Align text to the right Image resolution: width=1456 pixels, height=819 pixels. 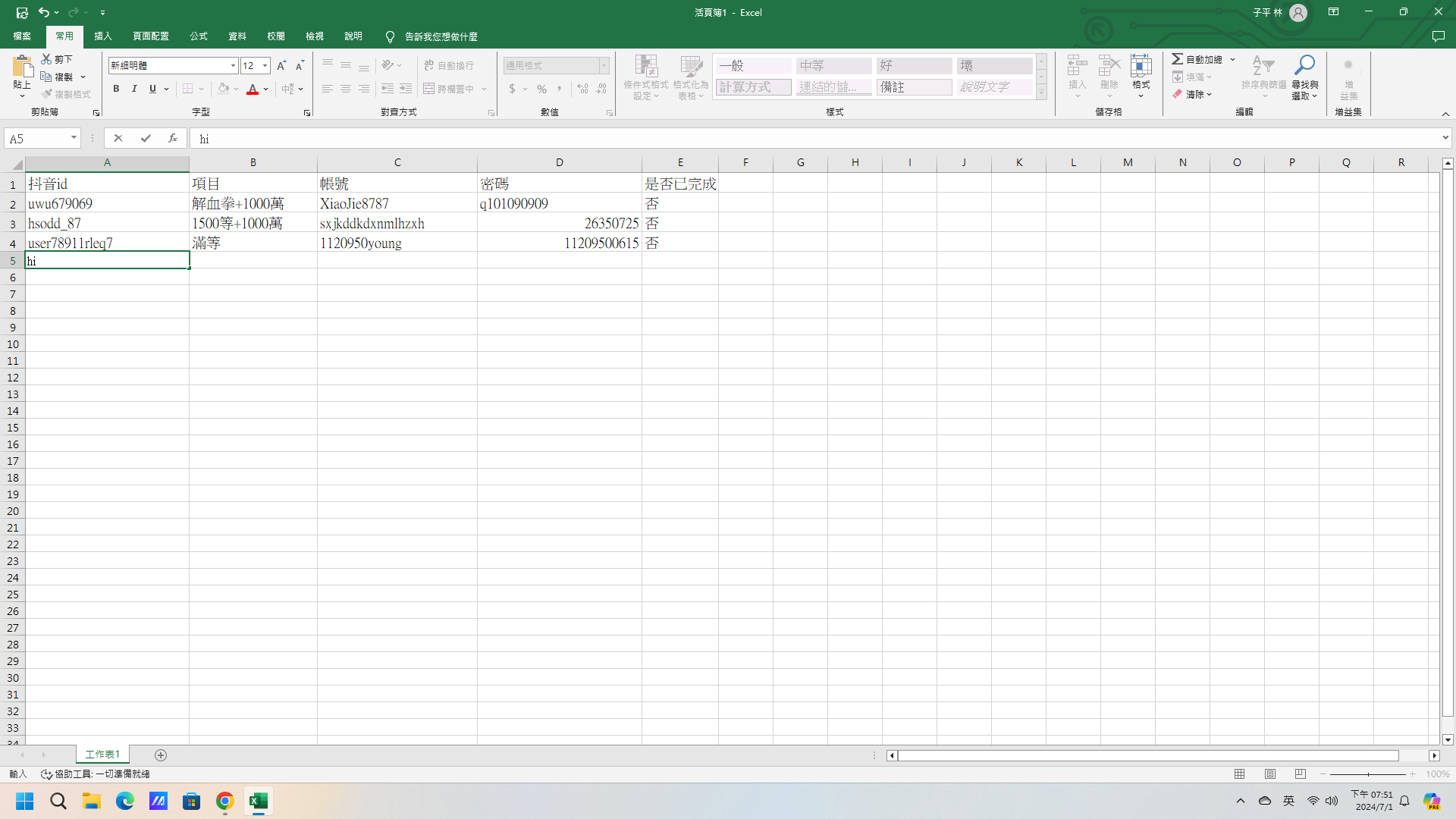tap(364, 89)
